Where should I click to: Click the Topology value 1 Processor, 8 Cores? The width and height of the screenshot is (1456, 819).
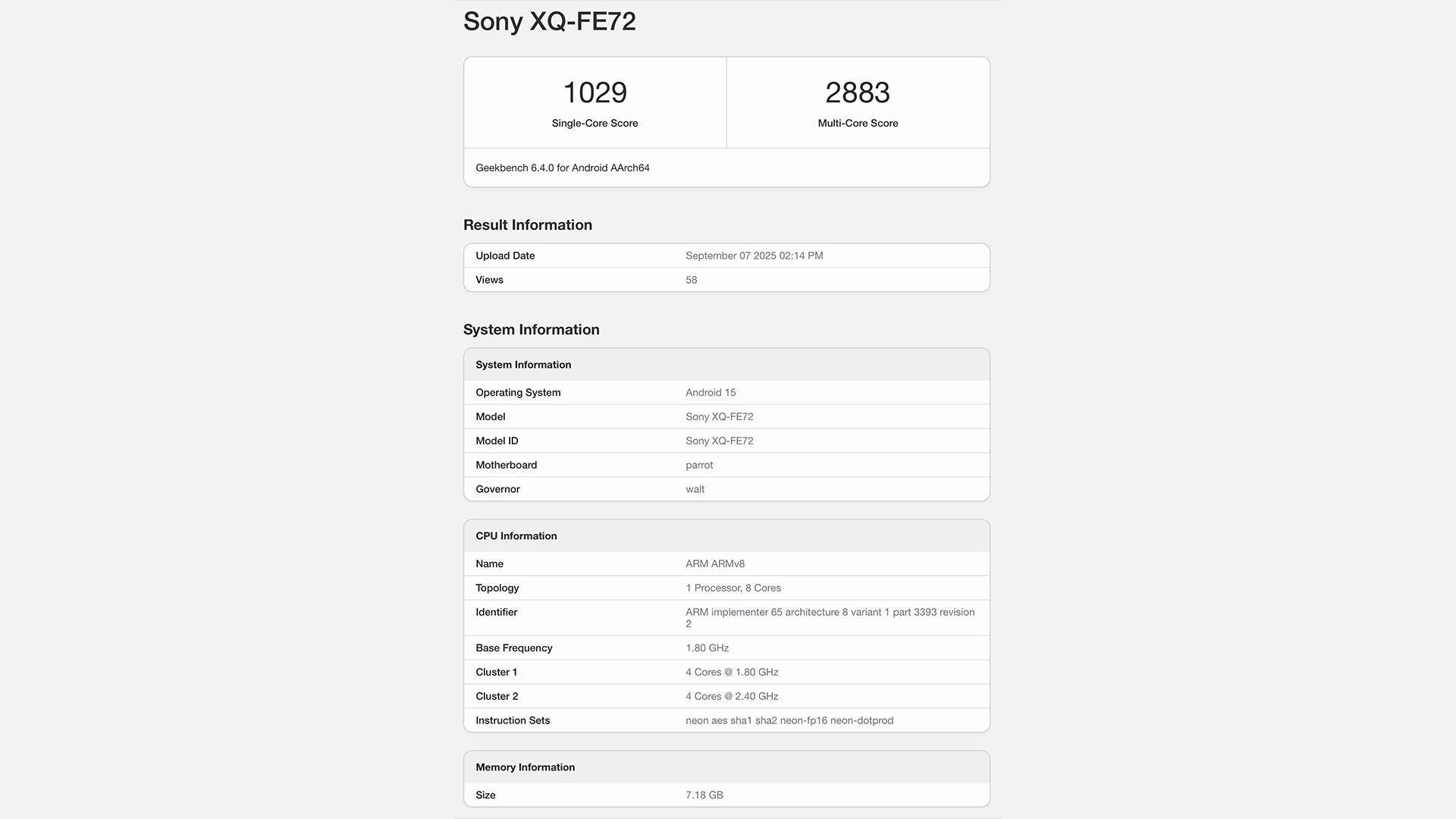click(x=733, y=588)
